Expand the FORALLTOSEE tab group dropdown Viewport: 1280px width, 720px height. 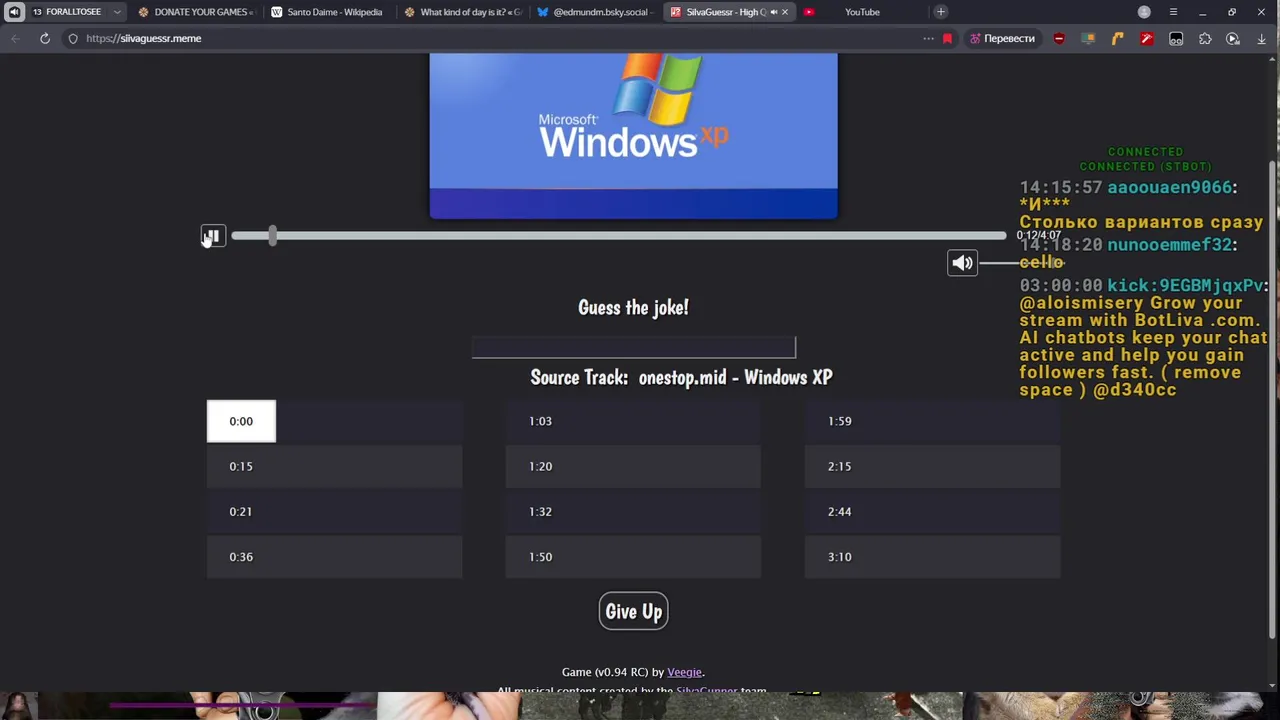[x=117, y=12]
